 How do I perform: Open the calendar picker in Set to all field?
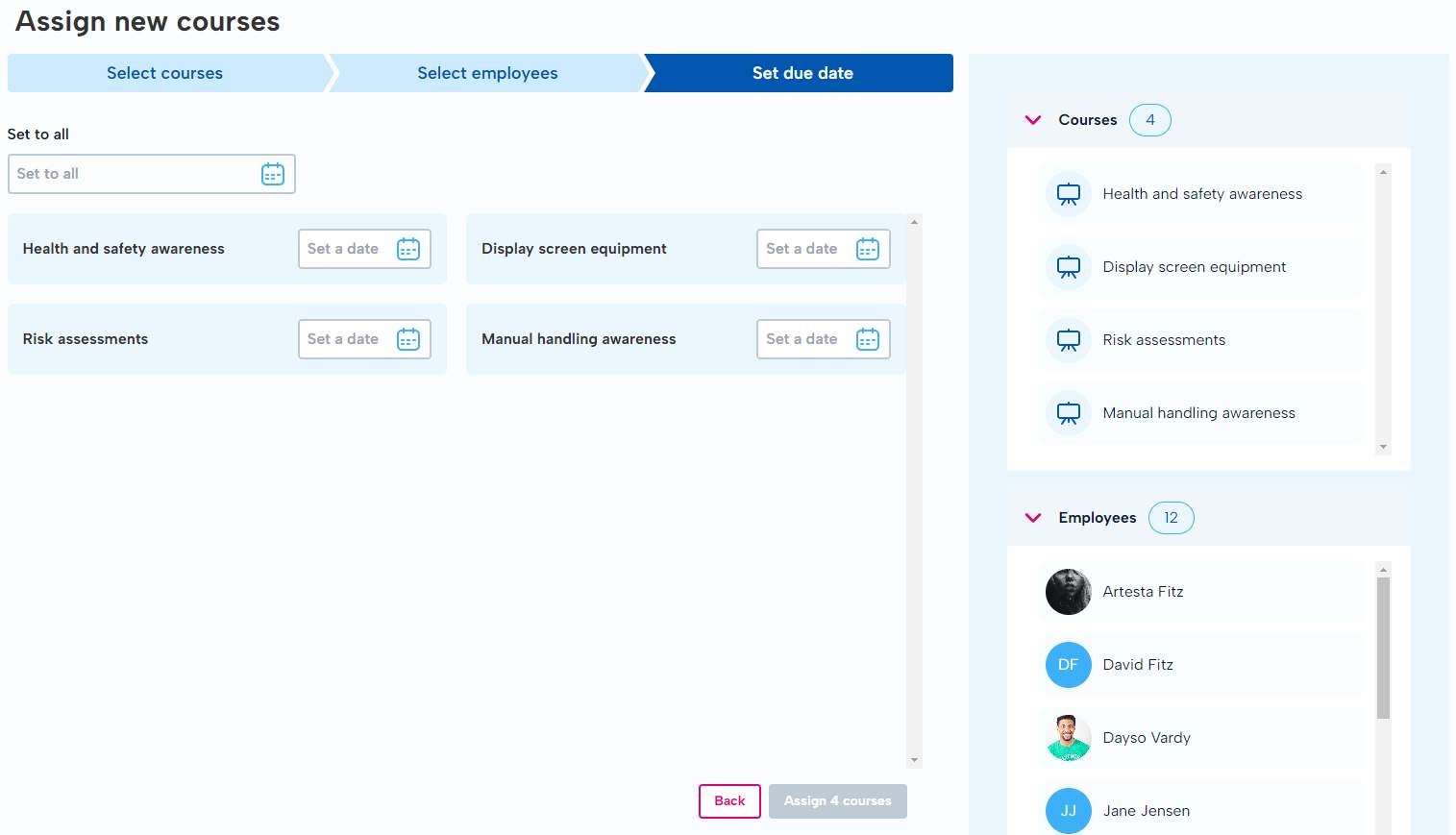[x=273, y=174]
